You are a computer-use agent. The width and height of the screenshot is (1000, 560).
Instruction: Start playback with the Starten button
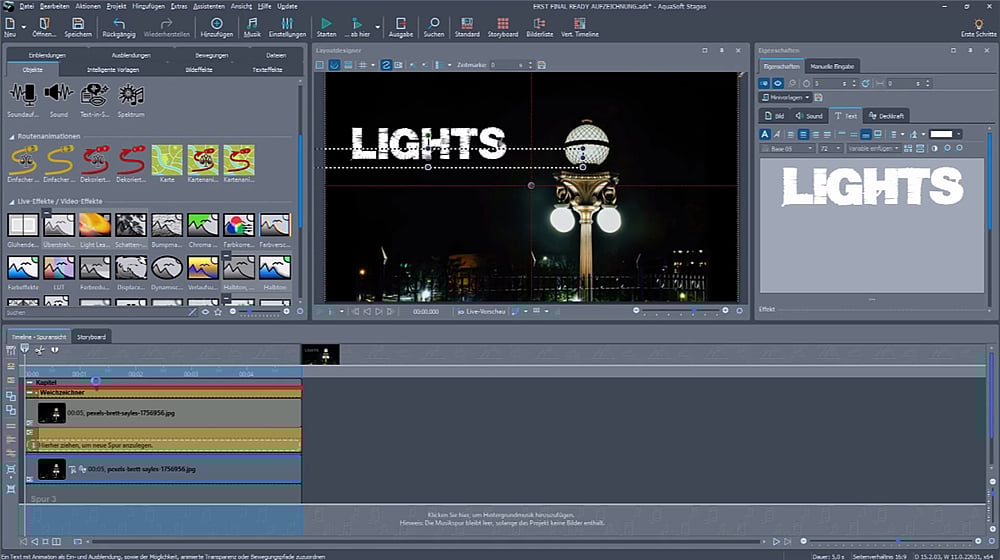pyautogui.click(x=326, y=23)
